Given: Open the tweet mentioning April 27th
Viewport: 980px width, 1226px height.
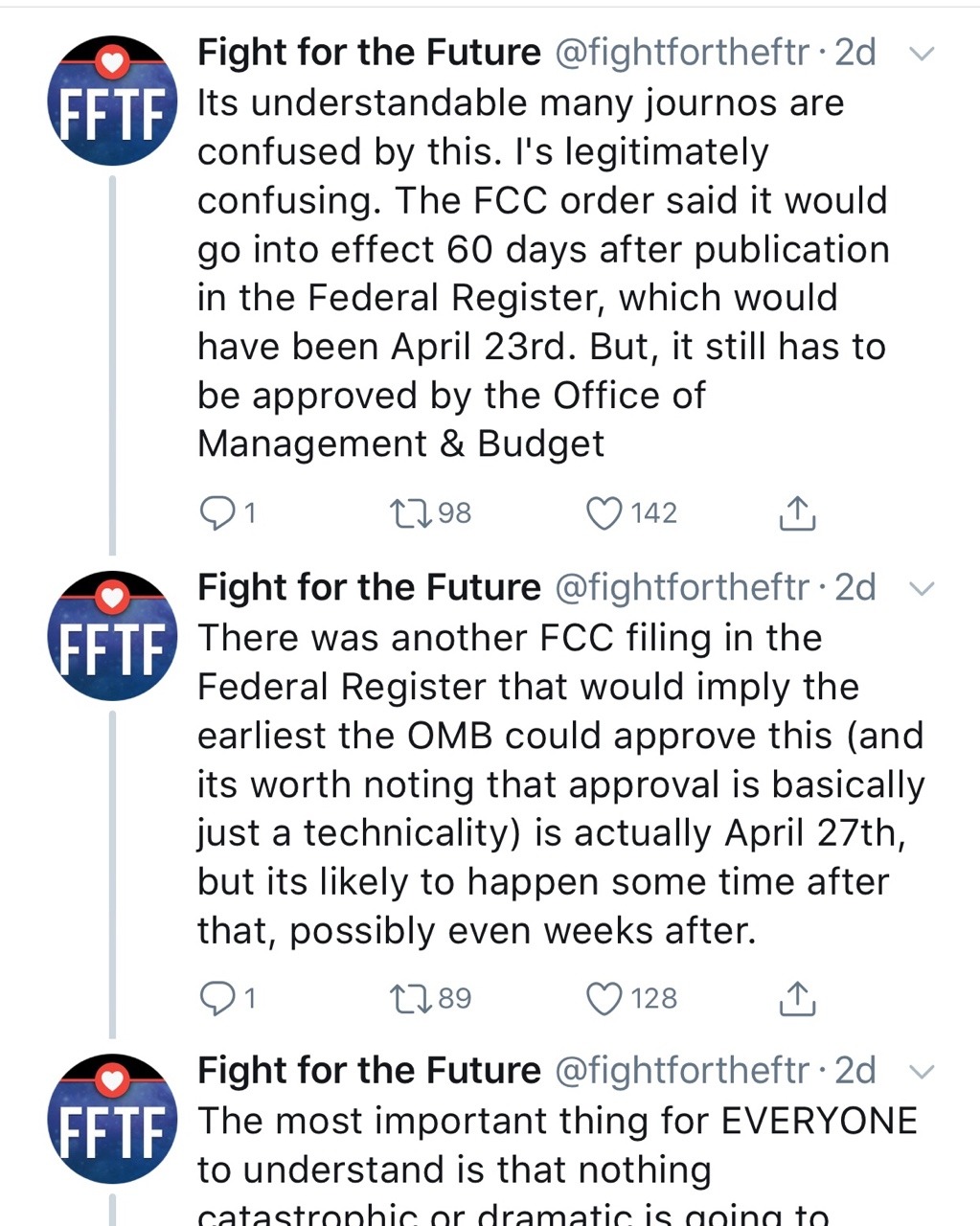Looking at the screenshot, I should point(560,783).
